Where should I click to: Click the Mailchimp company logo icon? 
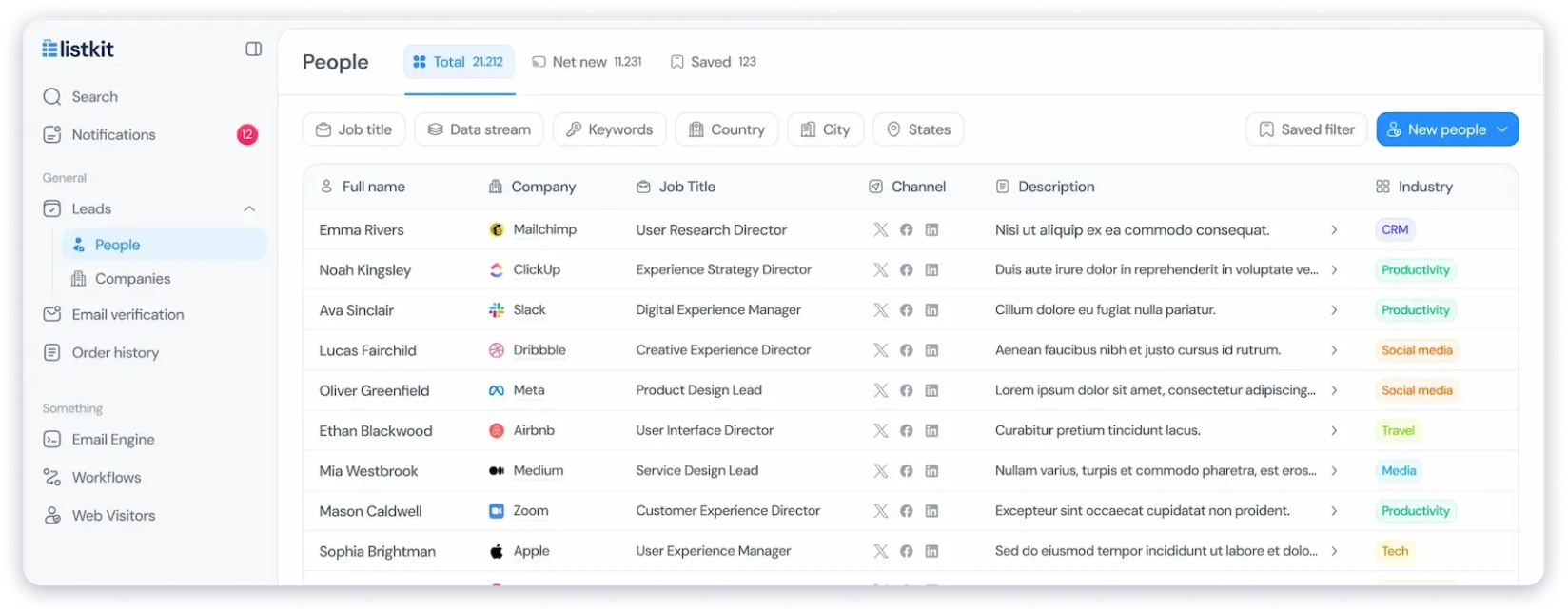[497, 229]
